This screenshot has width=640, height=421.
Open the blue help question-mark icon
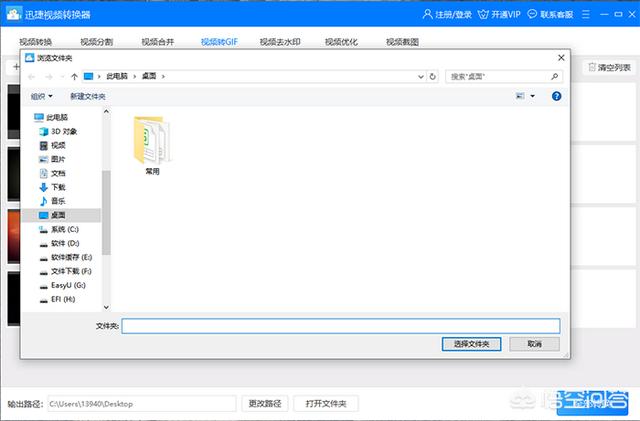[556, 96]
